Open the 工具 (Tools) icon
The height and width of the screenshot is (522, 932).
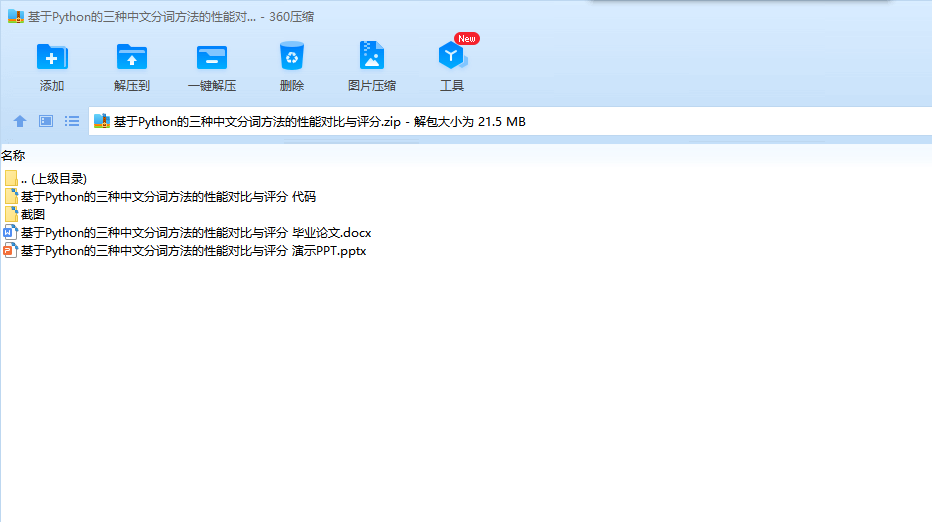point(452,56)
